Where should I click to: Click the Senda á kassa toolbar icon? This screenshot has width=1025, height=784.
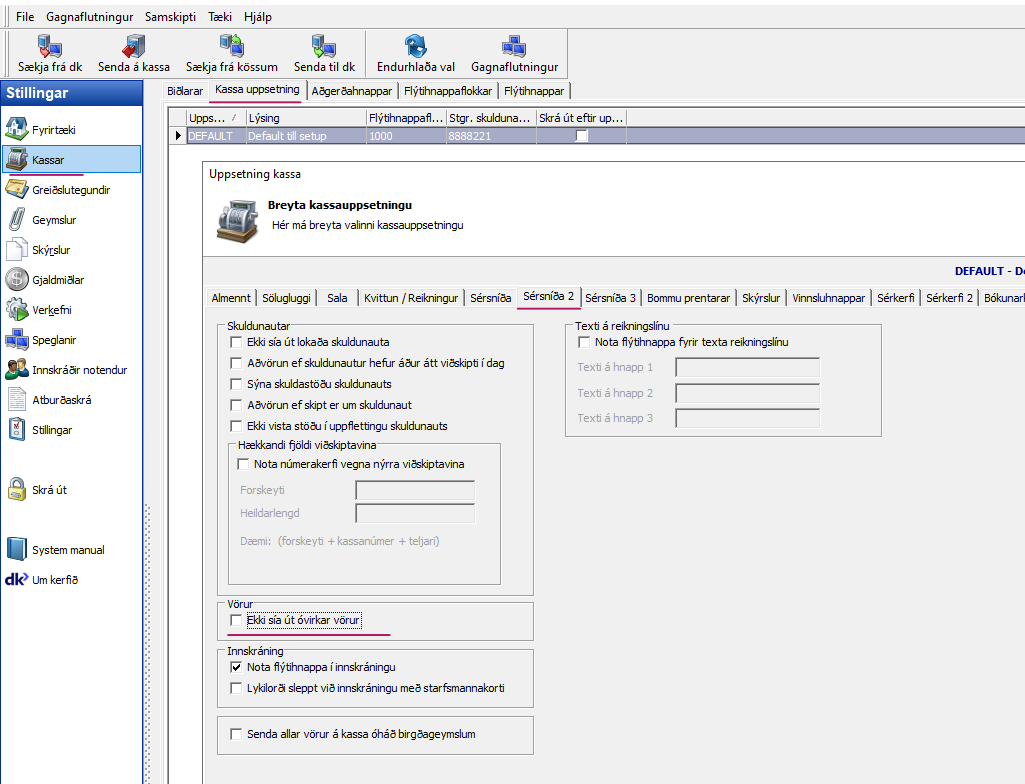click(133, 46)
